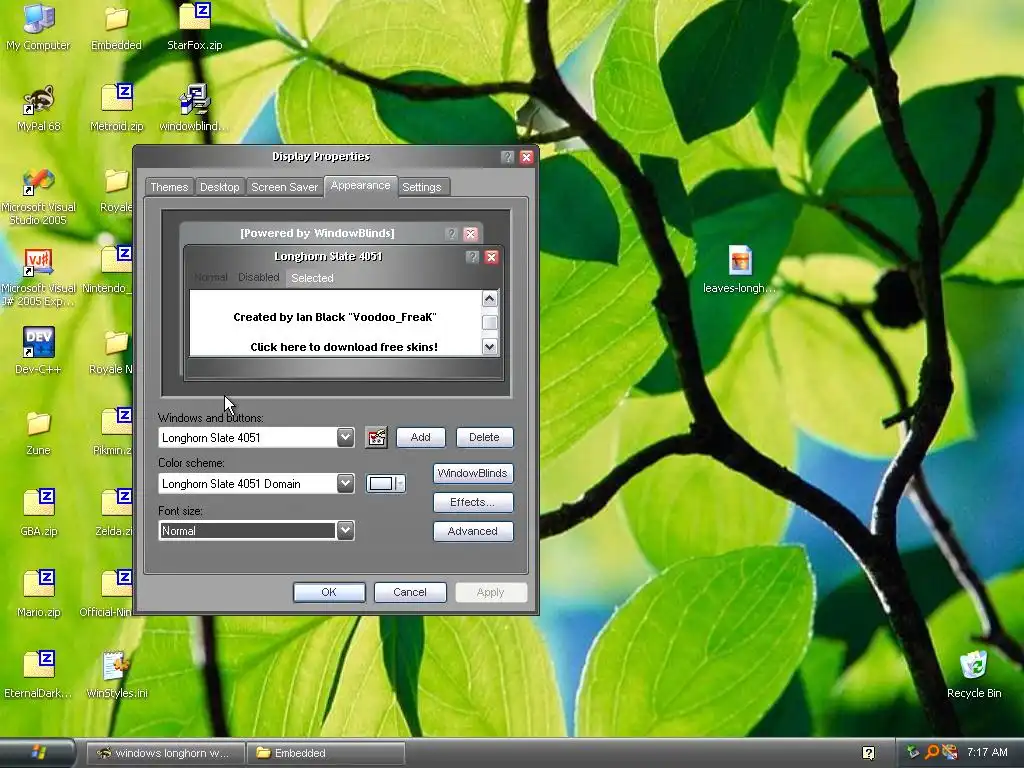Expand the Windows and buttons dropdown
This screenshot has height=768, width=1024.
click(345, 438)
